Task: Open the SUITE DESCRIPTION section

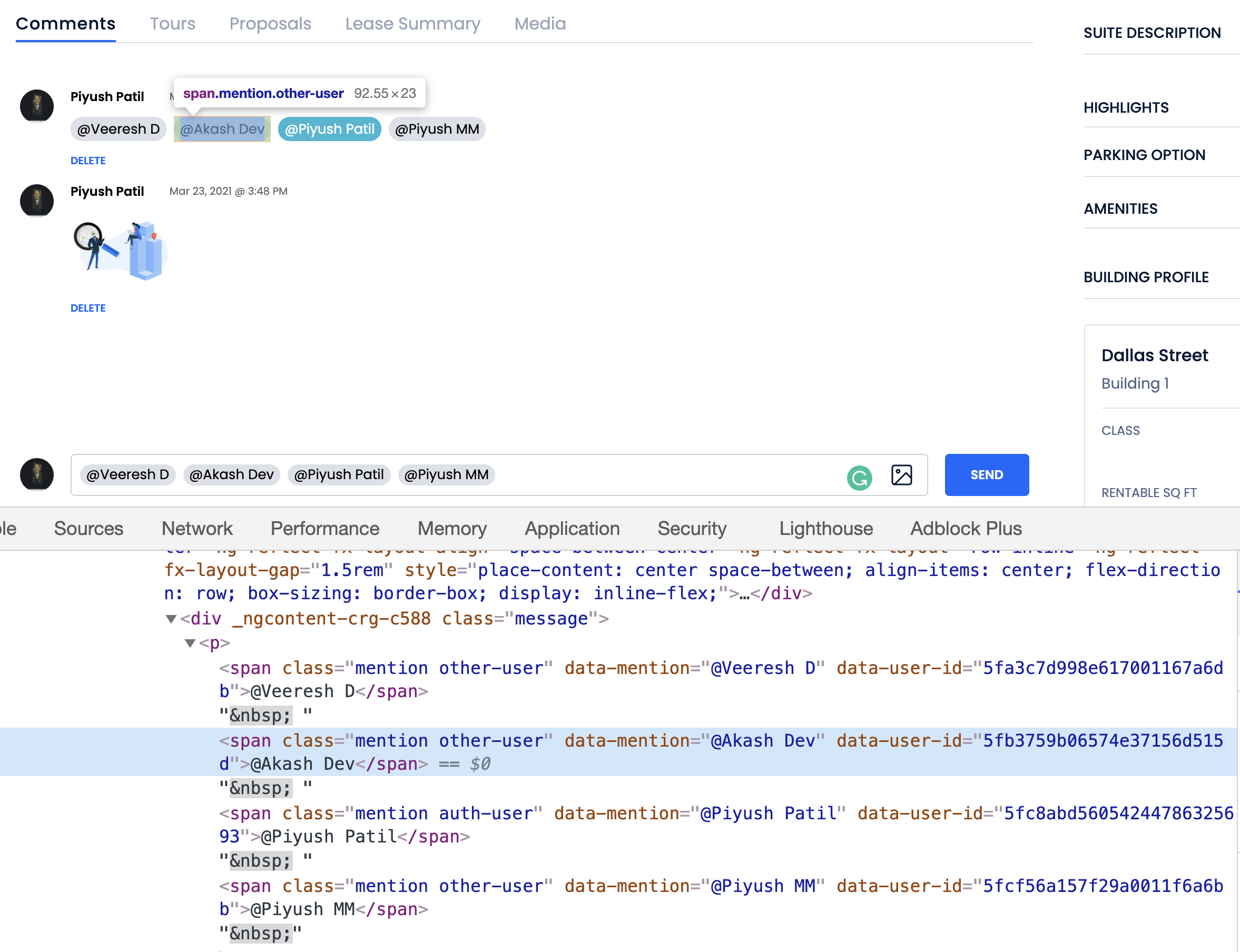Action: pyautogui.click(x=1152, y=33)
